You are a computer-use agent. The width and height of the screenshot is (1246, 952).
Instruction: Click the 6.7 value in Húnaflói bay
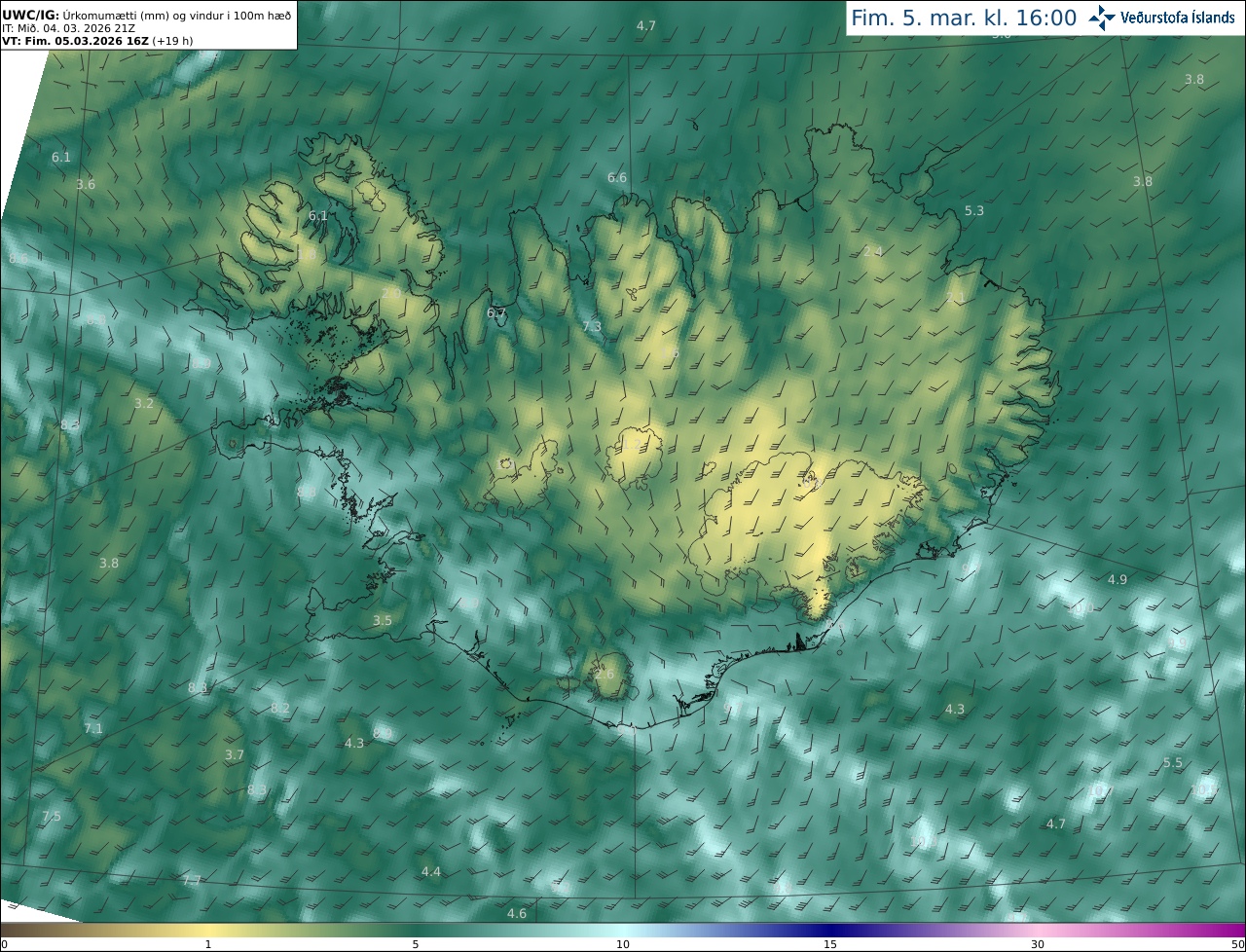point(496,313)
